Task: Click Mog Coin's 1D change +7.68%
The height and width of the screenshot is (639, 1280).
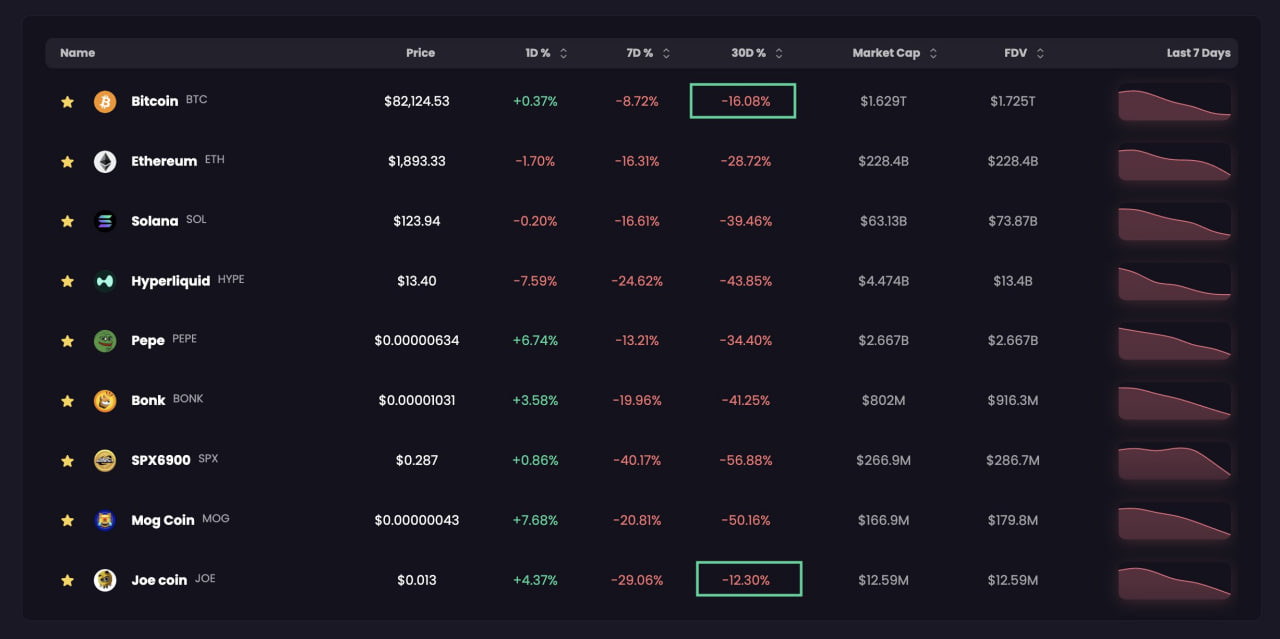Action: tap(535, 520)
